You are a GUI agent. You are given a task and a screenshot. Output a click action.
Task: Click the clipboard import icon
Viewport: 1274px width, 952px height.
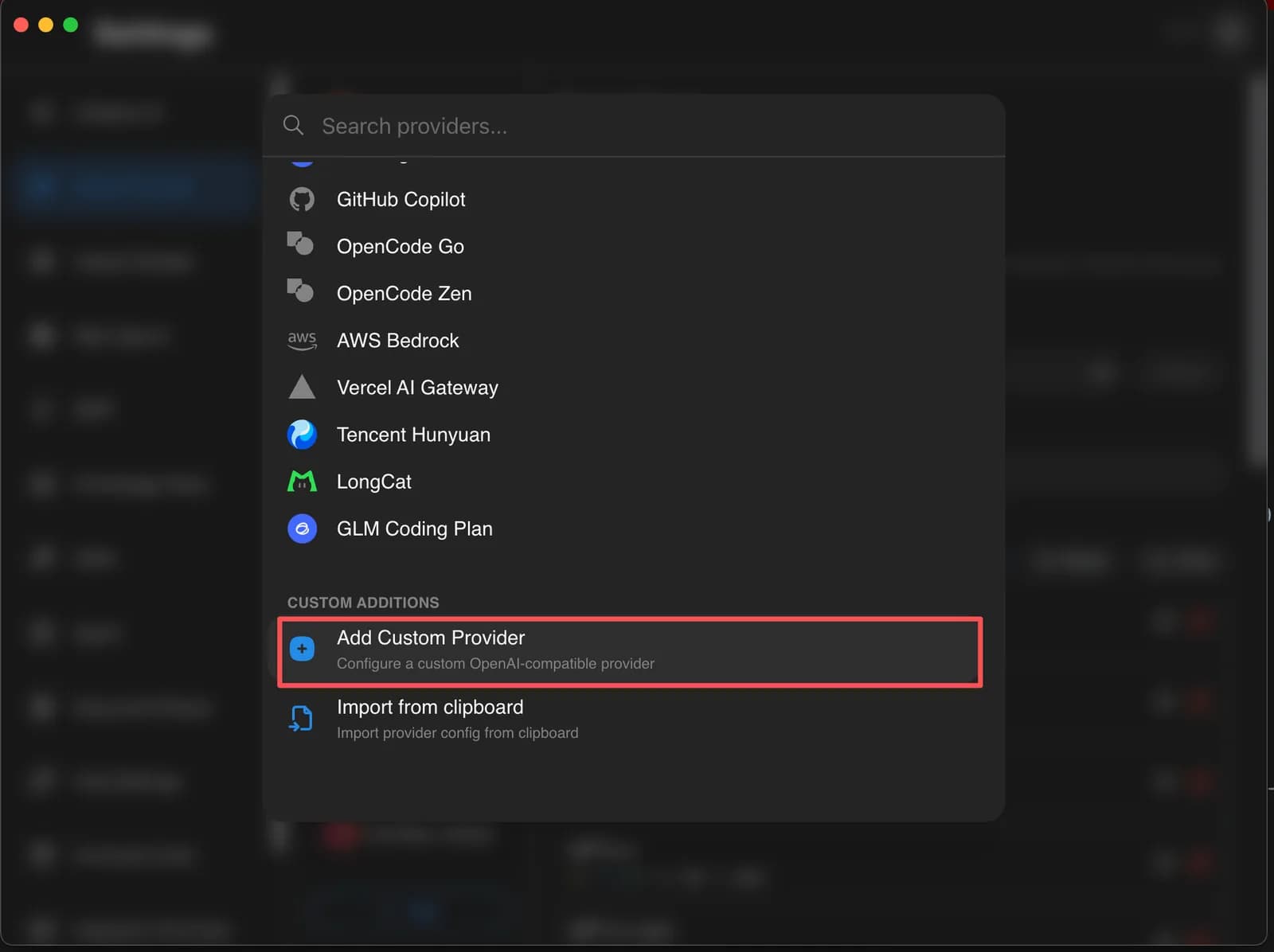[301, 719]
